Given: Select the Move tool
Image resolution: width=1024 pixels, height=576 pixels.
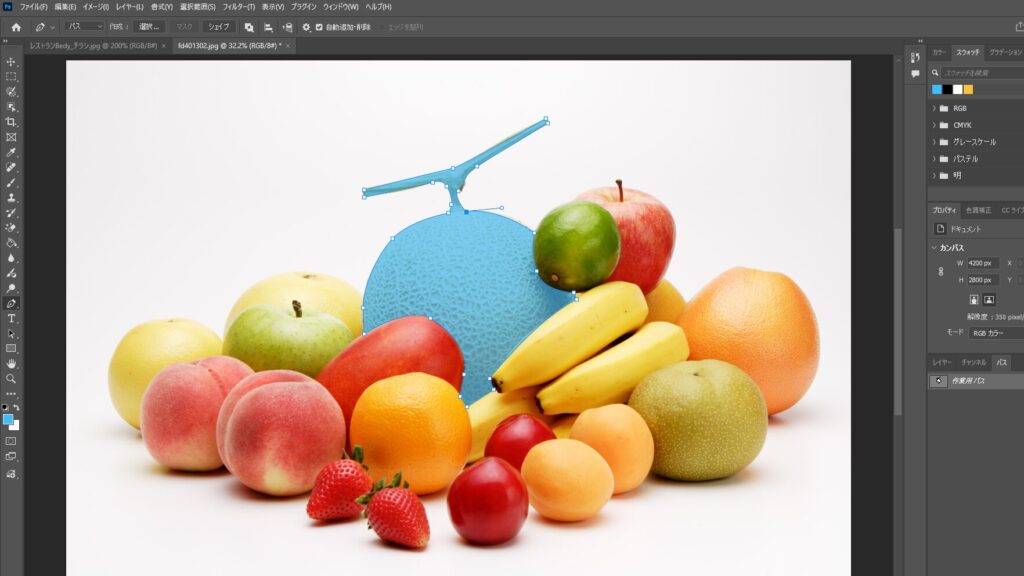Looking at the screenshot, I should pos(12,61).
